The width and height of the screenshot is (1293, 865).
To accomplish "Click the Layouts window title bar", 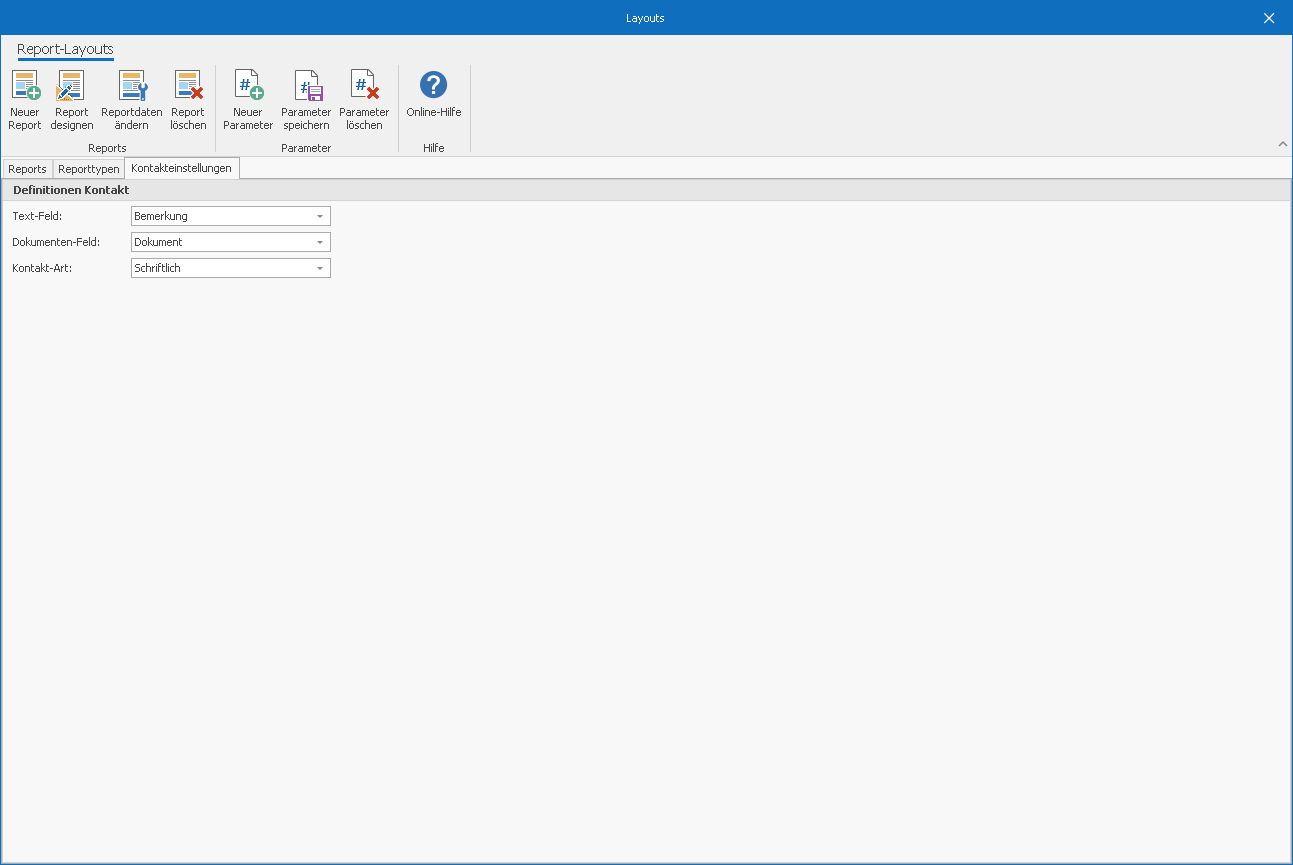I will (x=645, y=18).
